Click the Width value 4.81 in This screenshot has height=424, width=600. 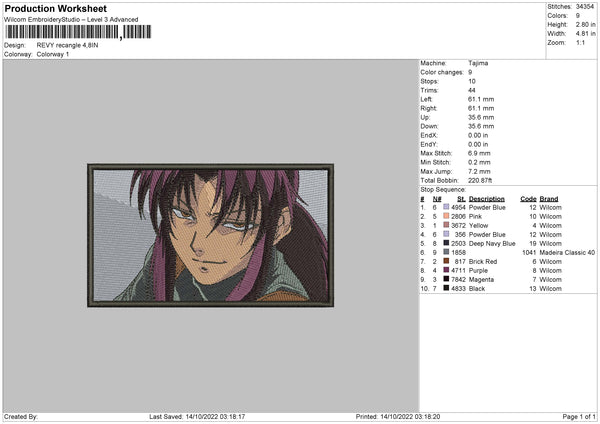click(x=585, y=34)
